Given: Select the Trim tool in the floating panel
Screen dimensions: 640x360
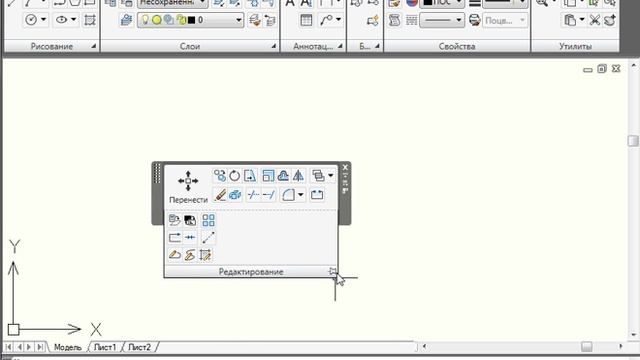Looking at the screenshot, I should pos(253,195).
